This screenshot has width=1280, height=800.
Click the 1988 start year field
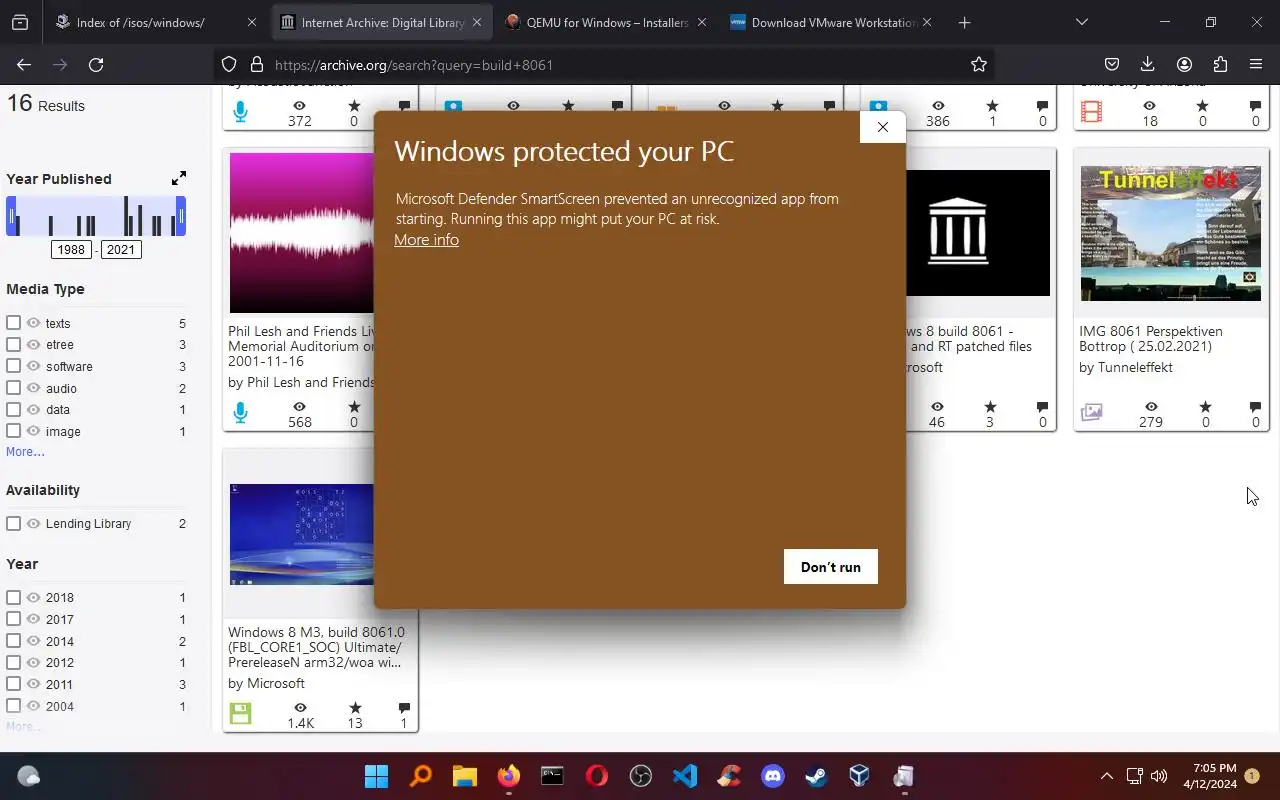click(71, 249)
